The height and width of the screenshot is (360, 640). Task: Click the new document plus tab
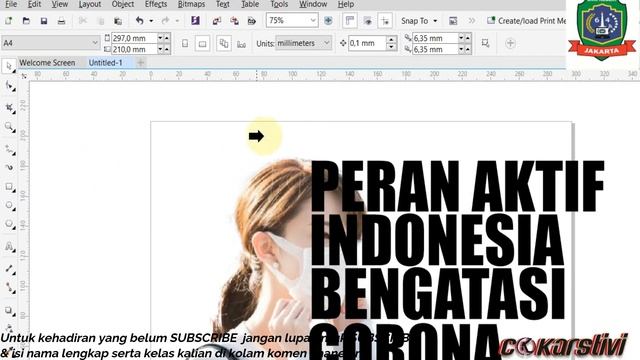tap(140, 62)
